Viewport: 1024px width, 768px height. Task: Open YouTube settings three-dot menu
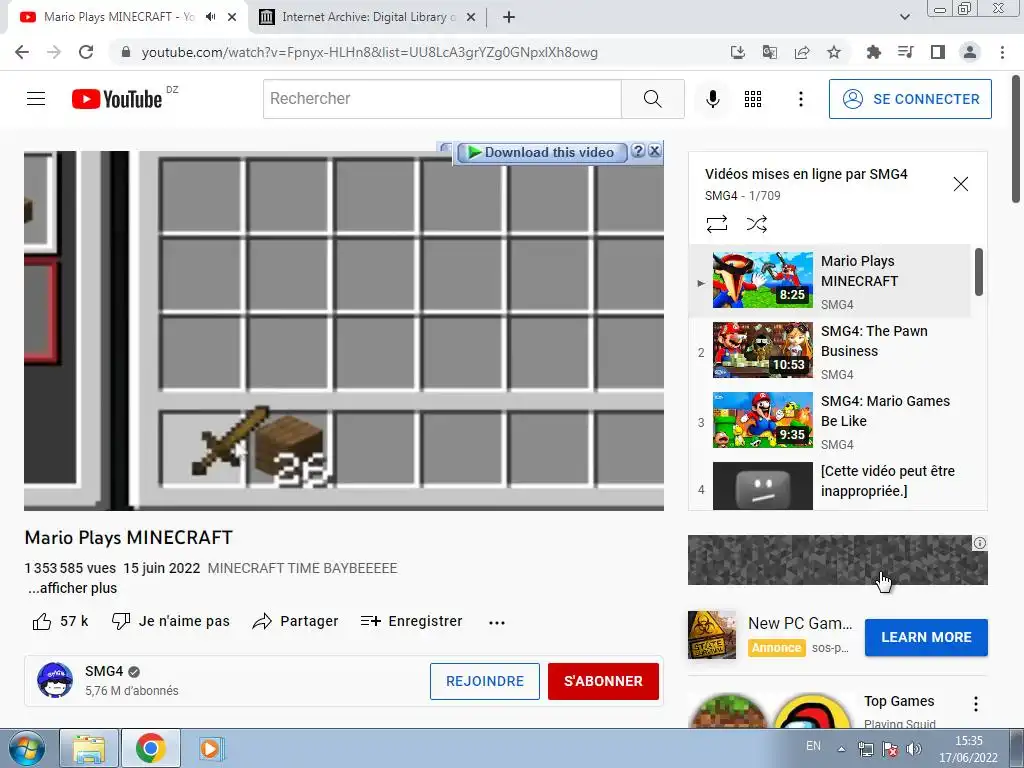coord(801,99)
